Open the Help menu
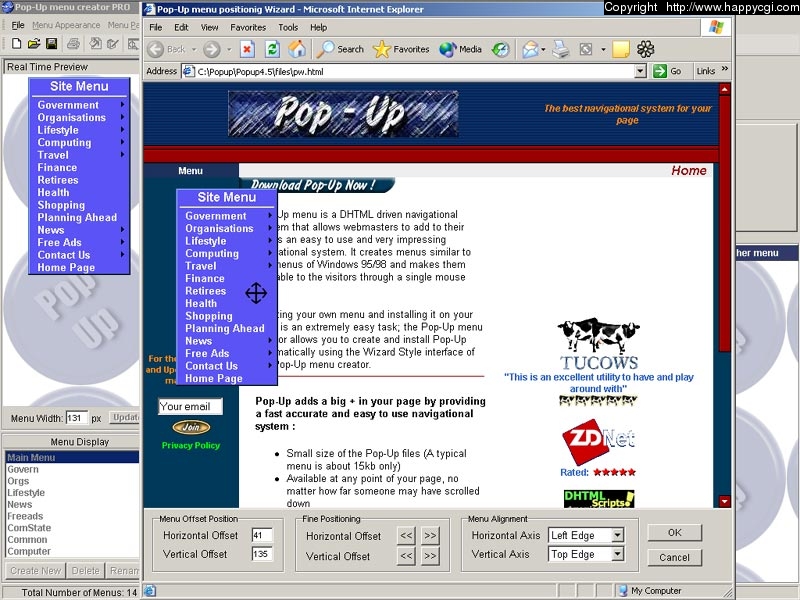 pyautogui.click(x=318, y=28)
